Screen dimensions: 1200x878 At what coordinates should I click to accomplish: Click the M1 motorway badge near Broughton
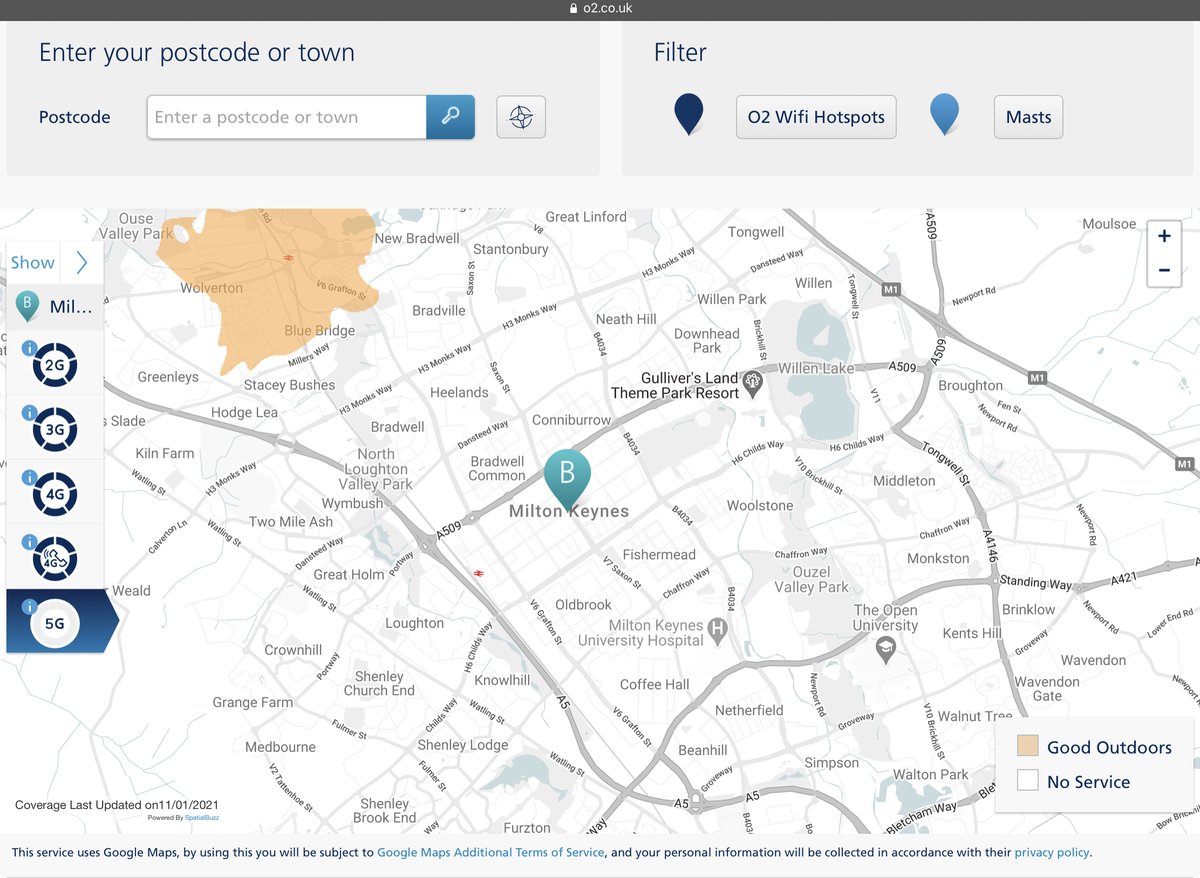click(1036, 378)
